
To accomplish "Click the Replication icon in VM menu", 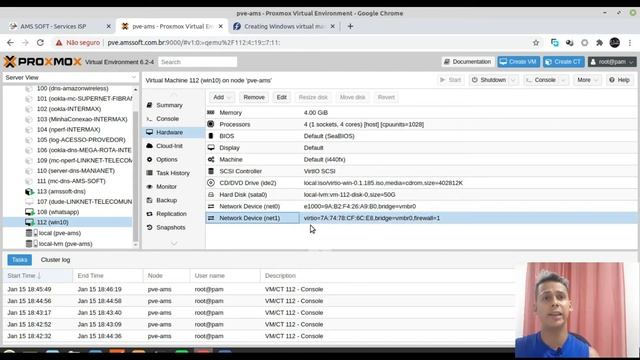I will pos(149,214).
